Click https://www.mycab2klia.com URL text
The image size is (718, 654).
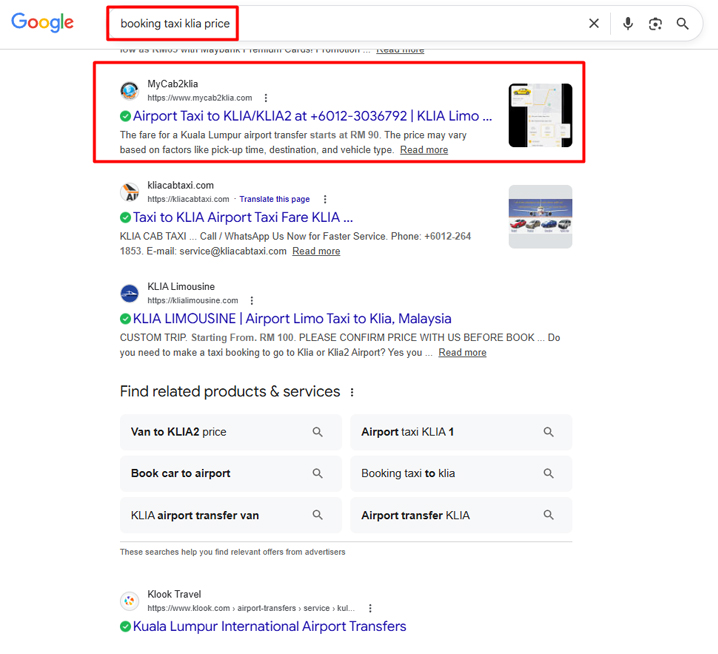click(200, 98)
